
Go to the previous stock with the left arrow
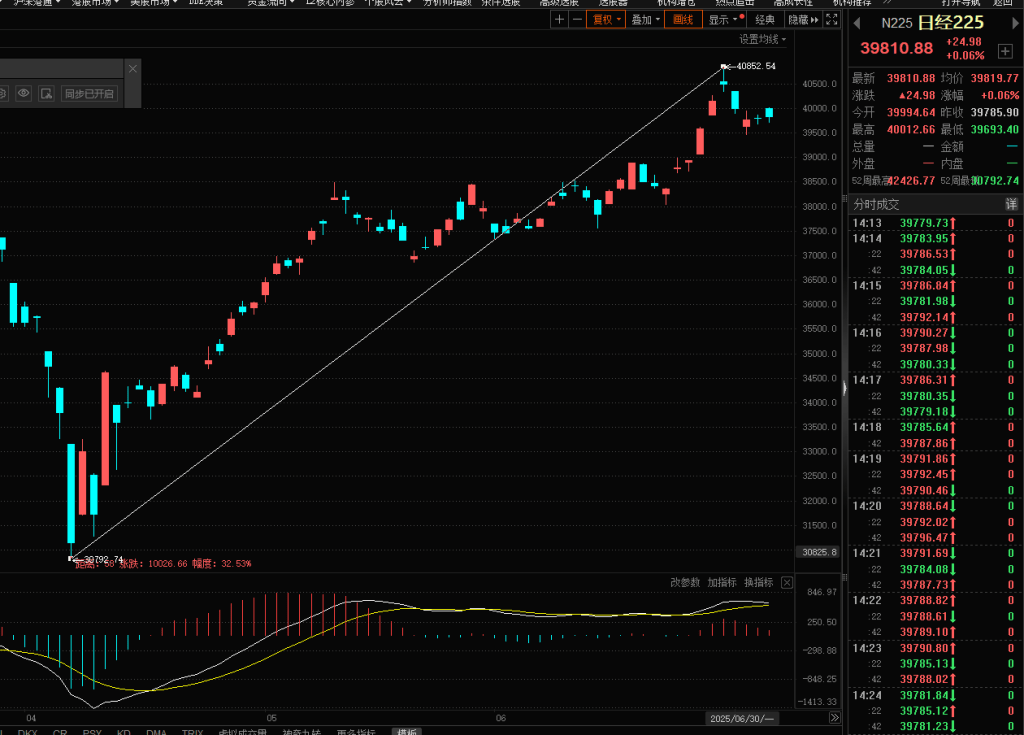[x=857, y=24]
